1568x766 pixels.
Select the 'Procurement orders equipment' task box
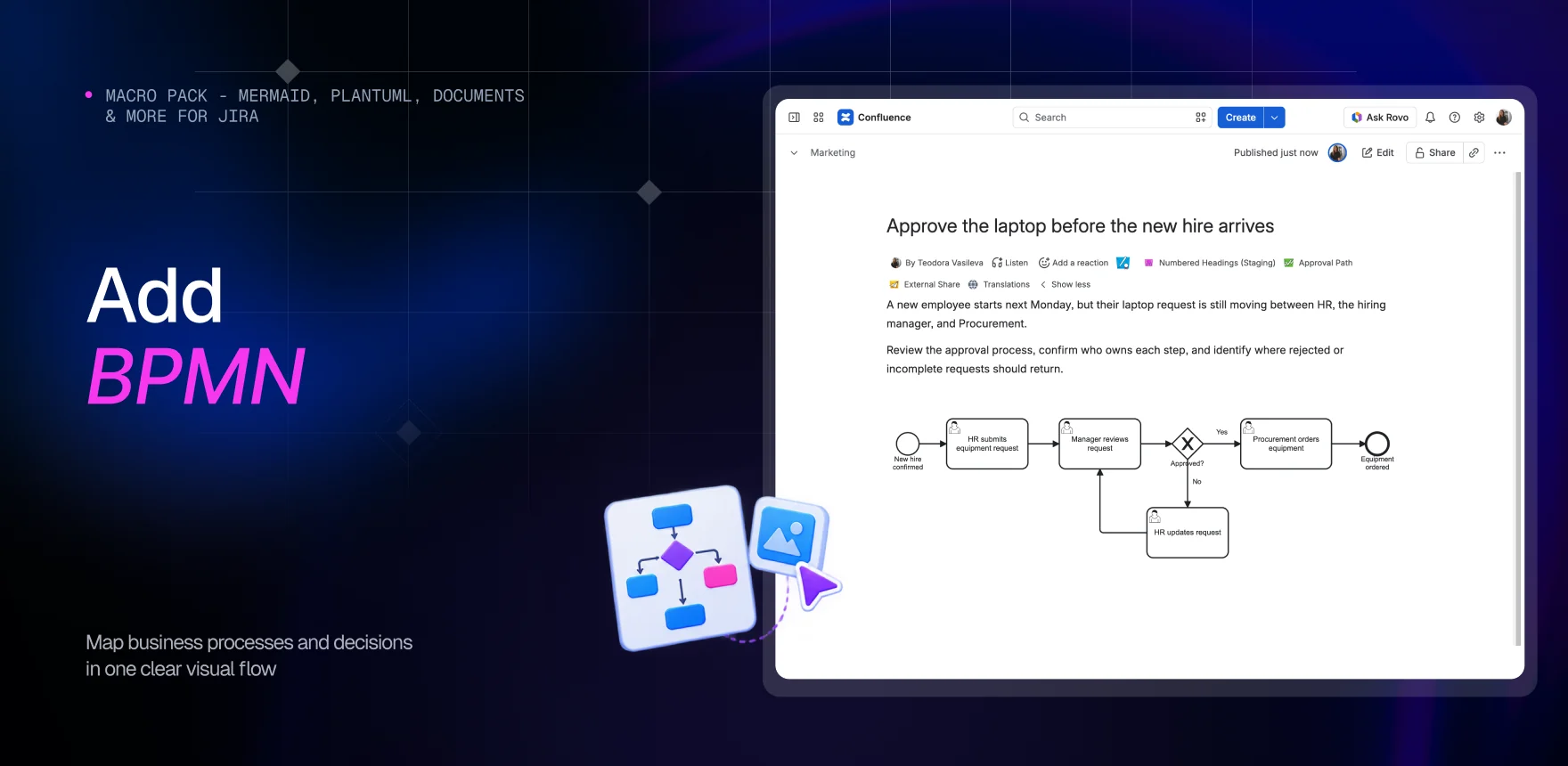[x=1286, y=444]
